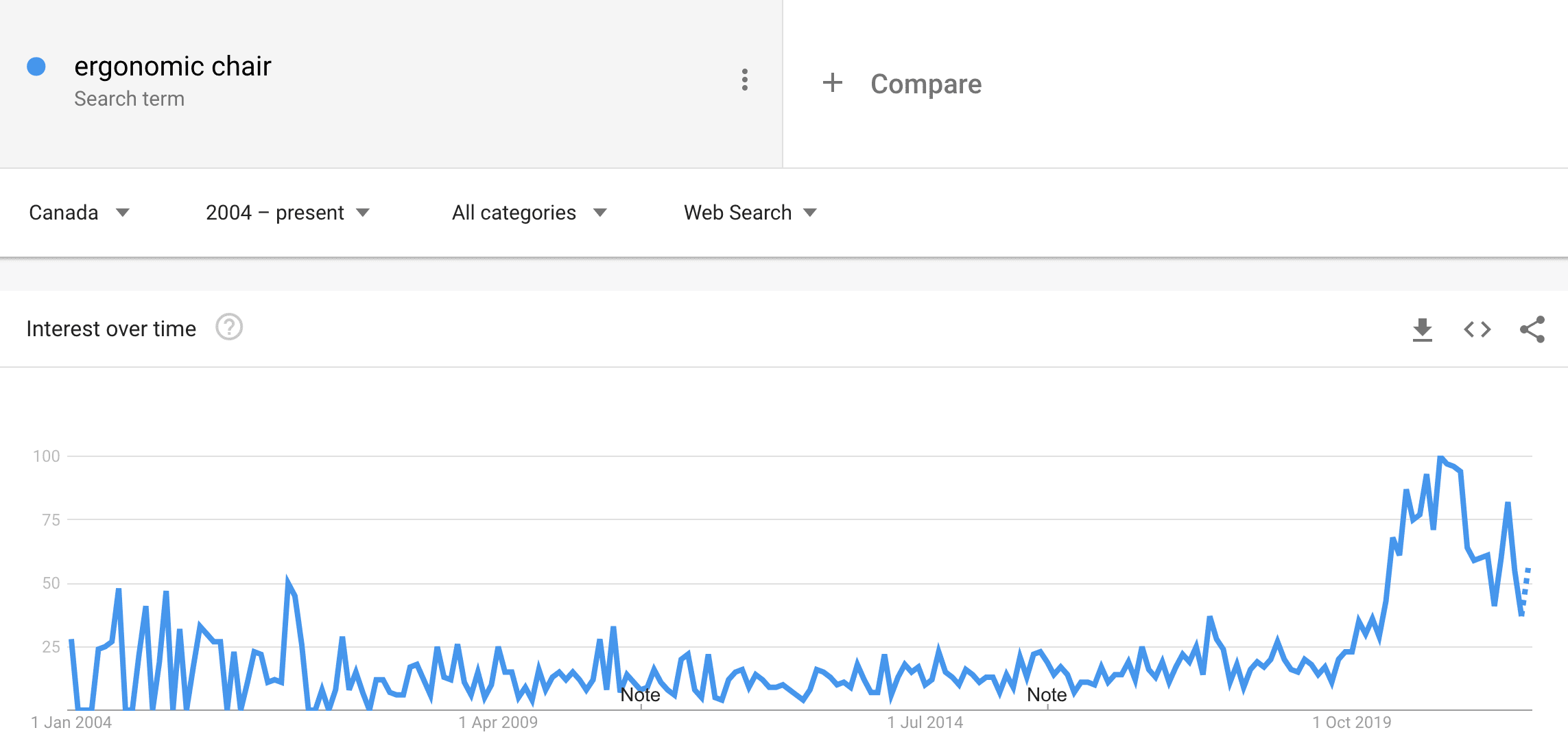Click the blue dot beside ergonomic chair

pyautogui.click(x=36, y=67)
